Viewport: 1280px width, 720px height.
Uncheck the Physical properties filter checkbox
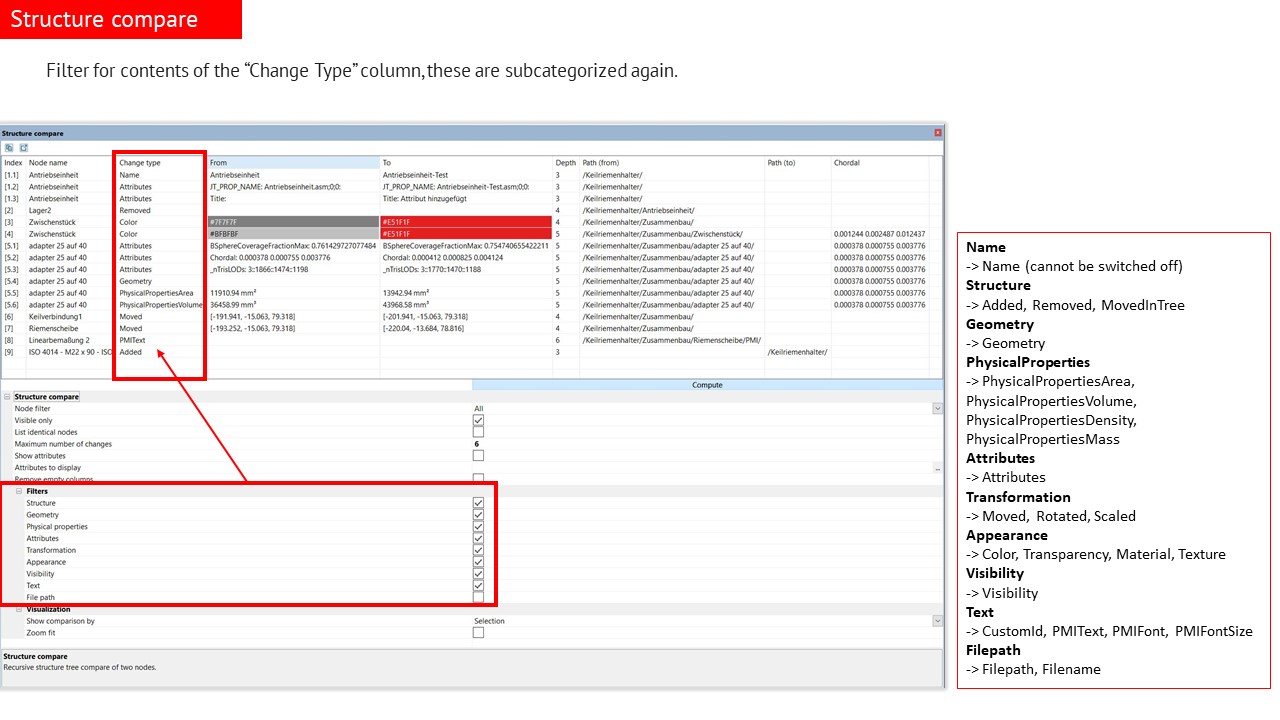[478, 527]
